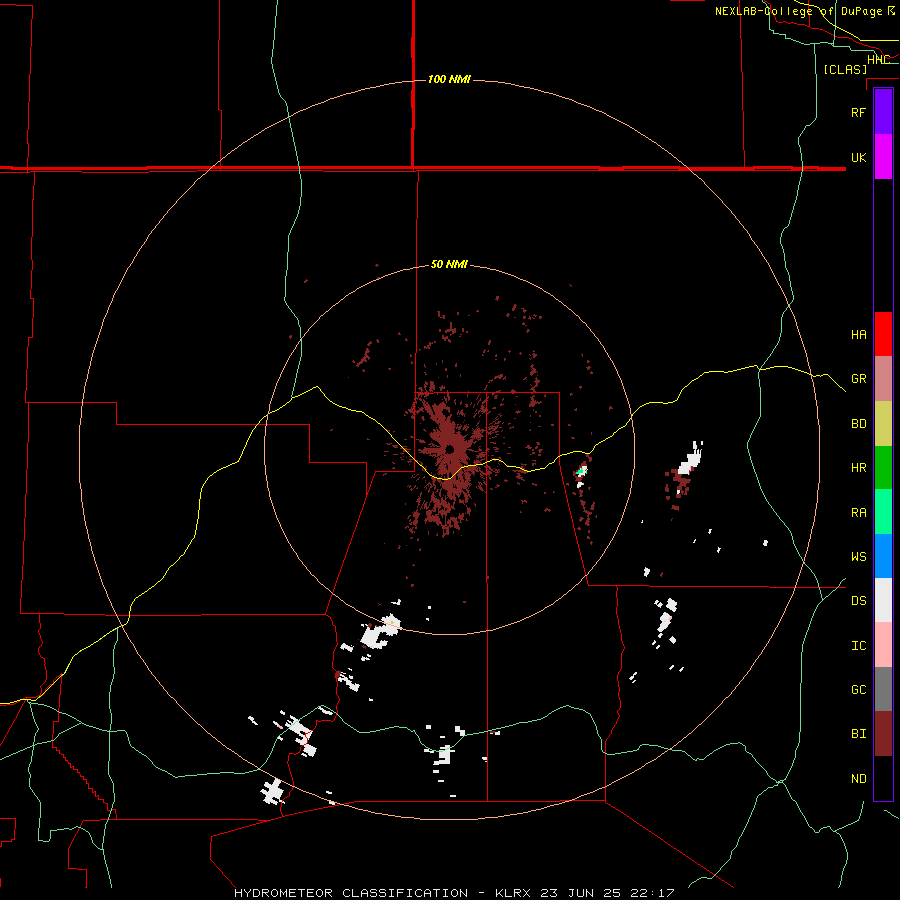Click the gray GC legend color block
The image size is (900, 900).
[x=883, y=689]
